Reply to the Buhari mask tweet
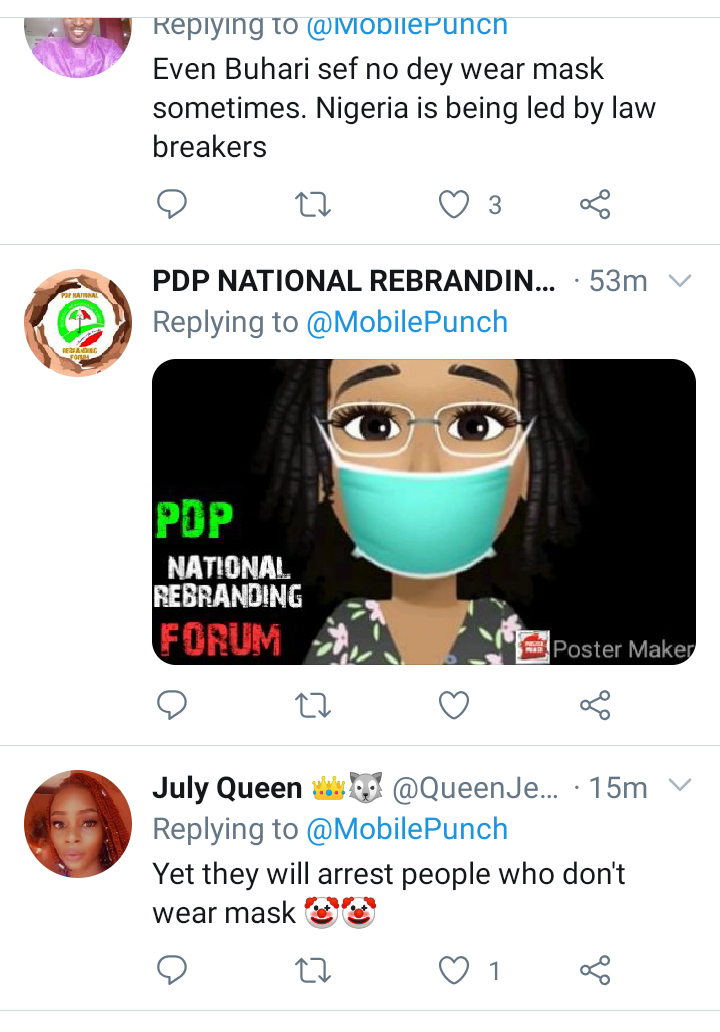 pyautogui.click(x=172, y=204)
